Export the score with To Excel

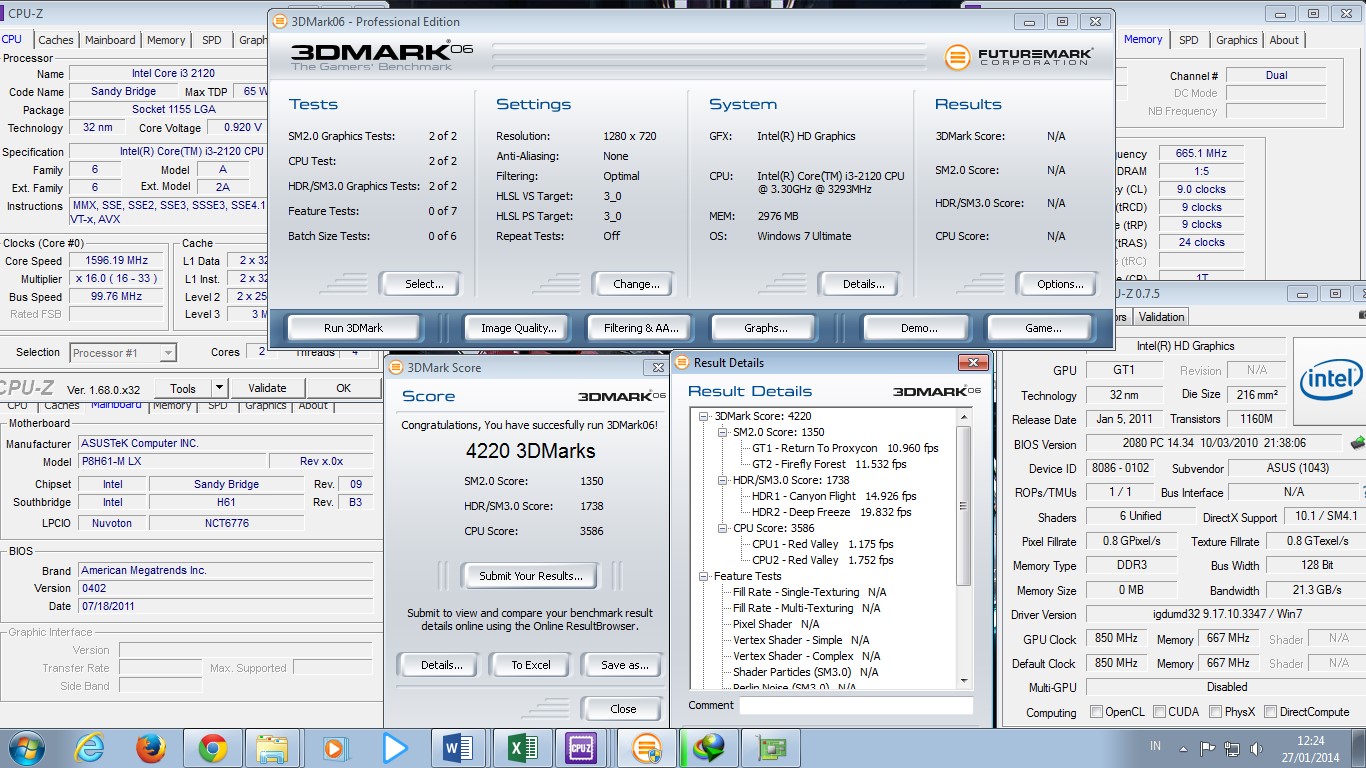[531, 665]
